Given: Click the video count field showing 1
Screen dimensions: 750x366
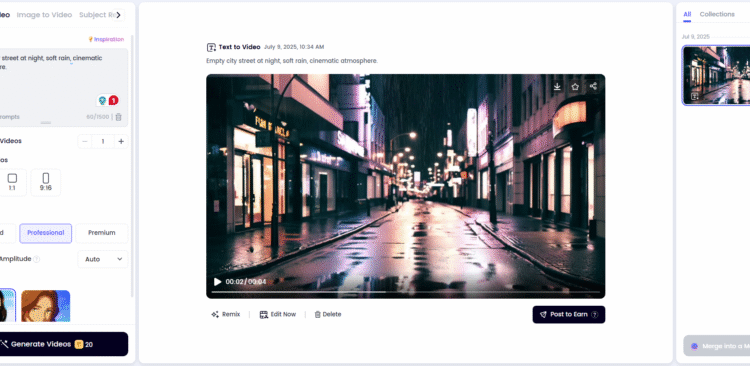Looking at the screenshot, I should pos(103,141).
